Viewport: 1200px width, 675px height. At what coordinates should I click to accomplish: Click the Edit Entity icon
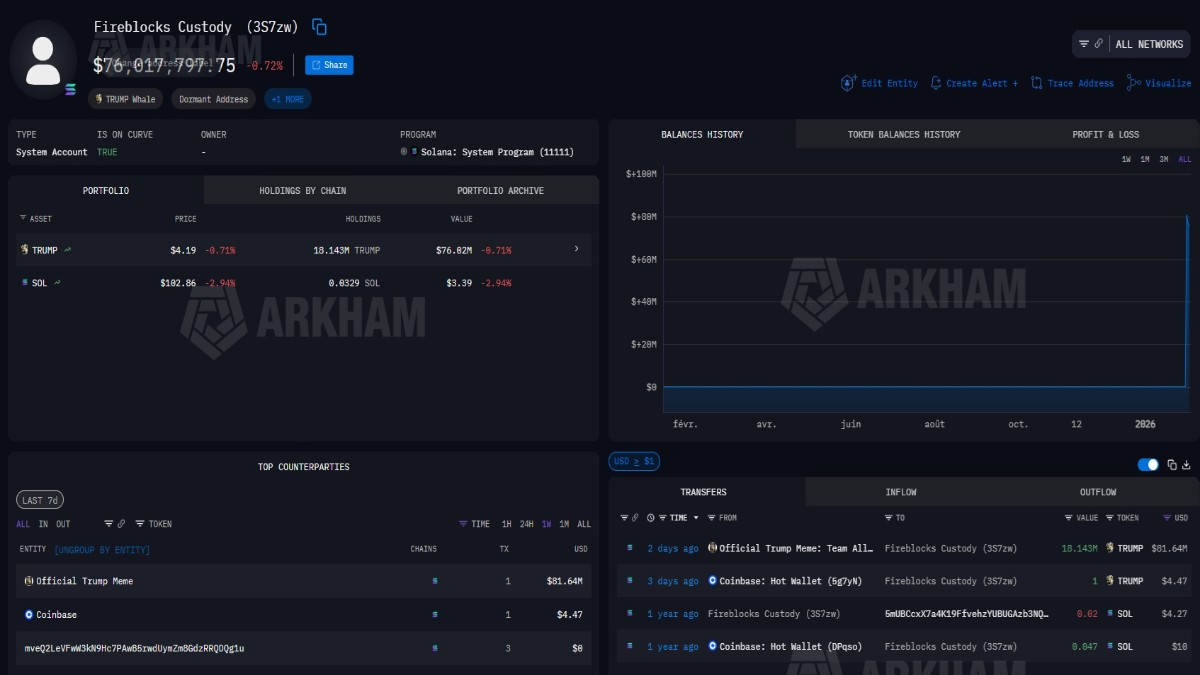pos(849,83)
